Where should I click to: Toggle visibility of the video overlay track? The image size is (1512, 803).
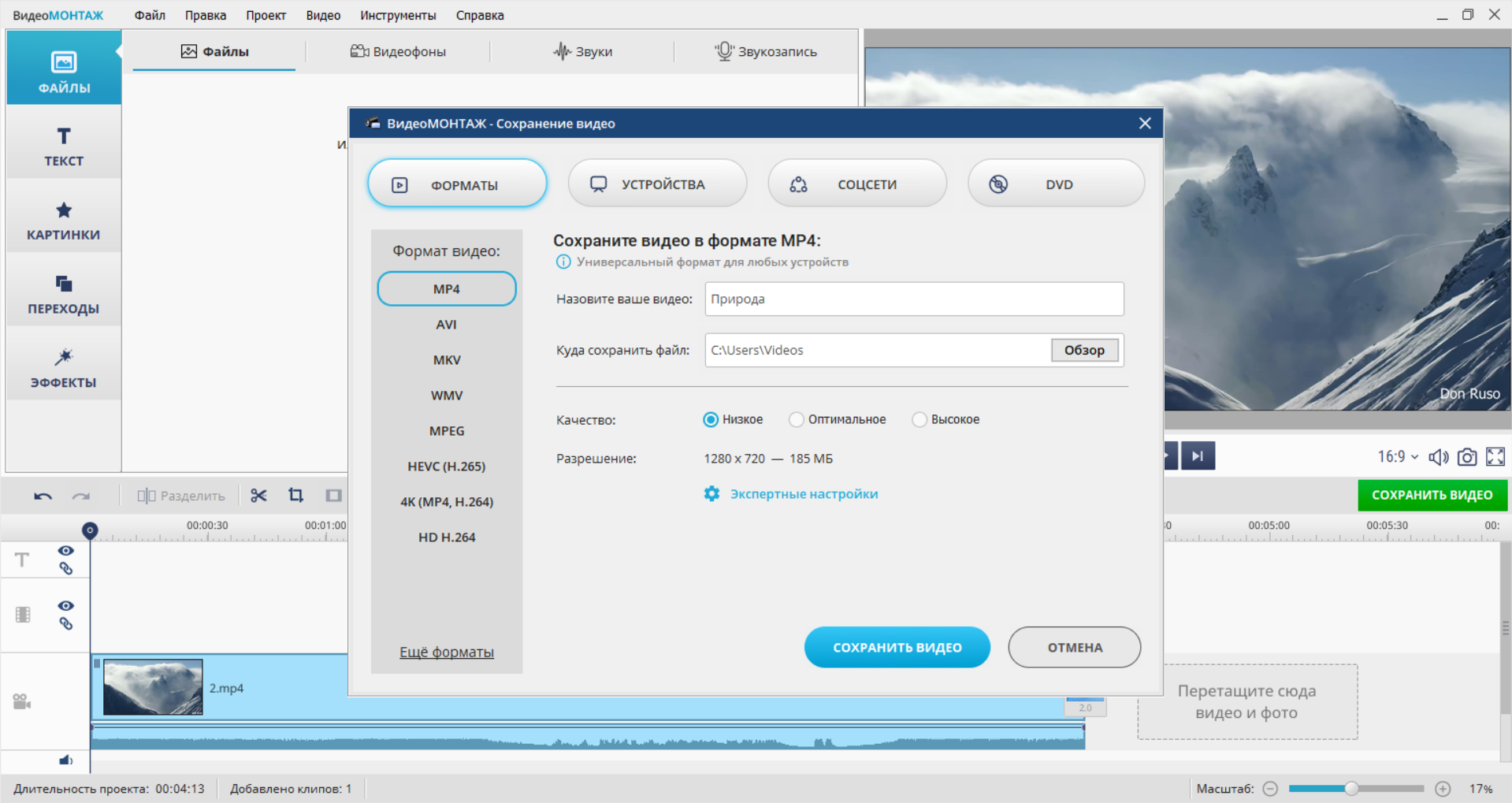click(66, 605)
